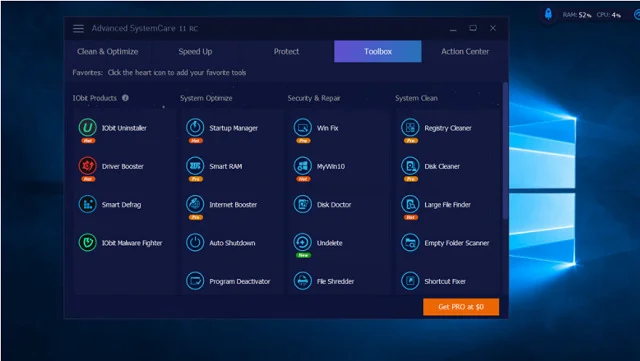Open Empty Folder Scanner icon
This screenshot has height=361, width=640.
(x=410, y=243)
